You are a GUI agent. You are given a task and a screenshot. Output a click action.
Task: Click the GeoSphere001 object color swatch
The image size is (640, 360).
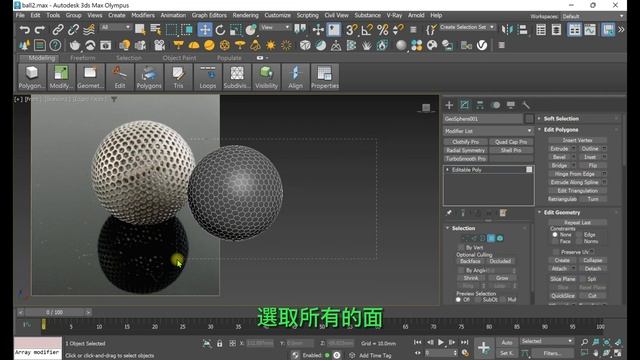(529, 118)
